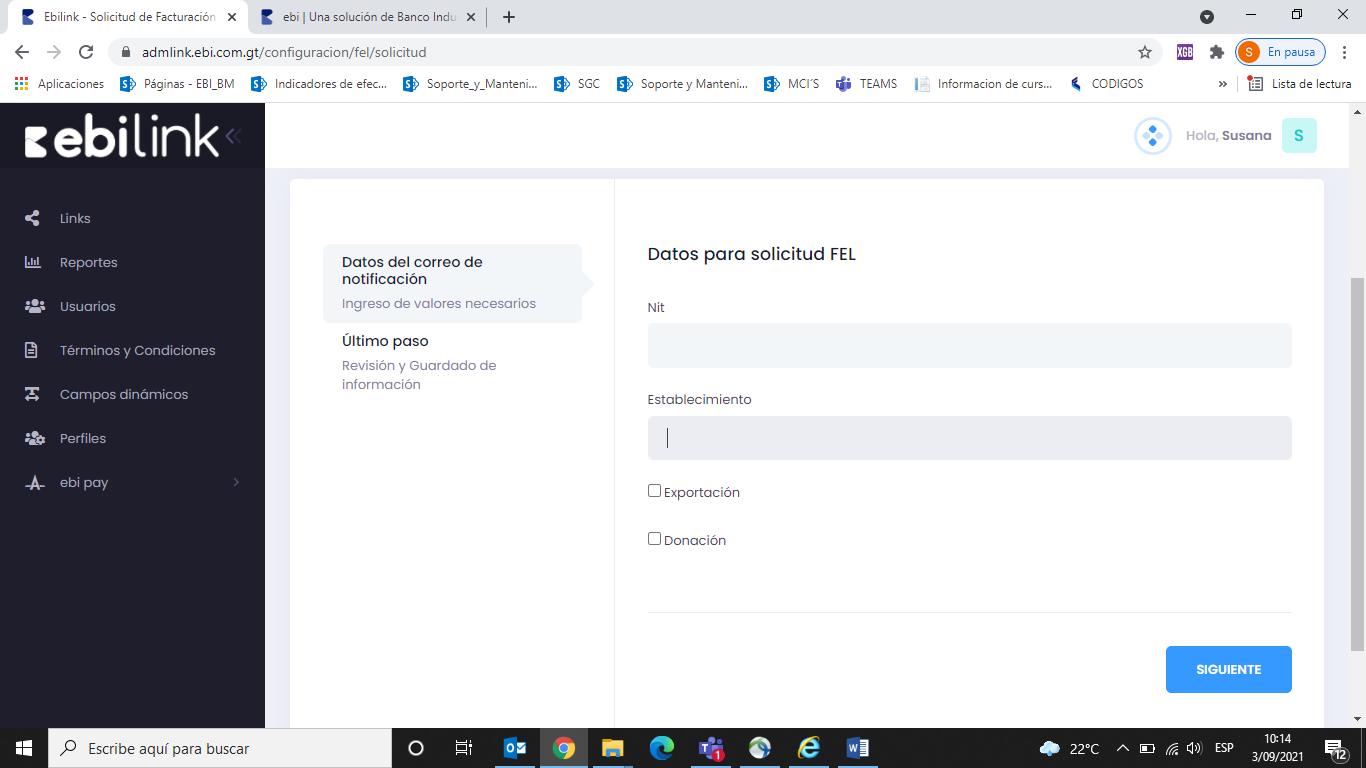1366x768 pixels.
Task: Open the Aplicaciones bookmark
Action: (x=60, y=84)
